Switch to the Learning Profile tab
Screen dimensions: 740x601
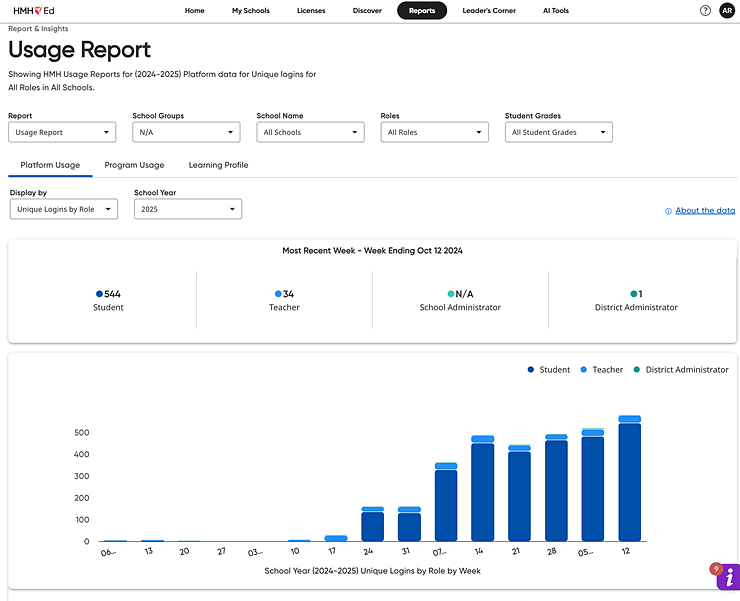[x=219, y=165]
